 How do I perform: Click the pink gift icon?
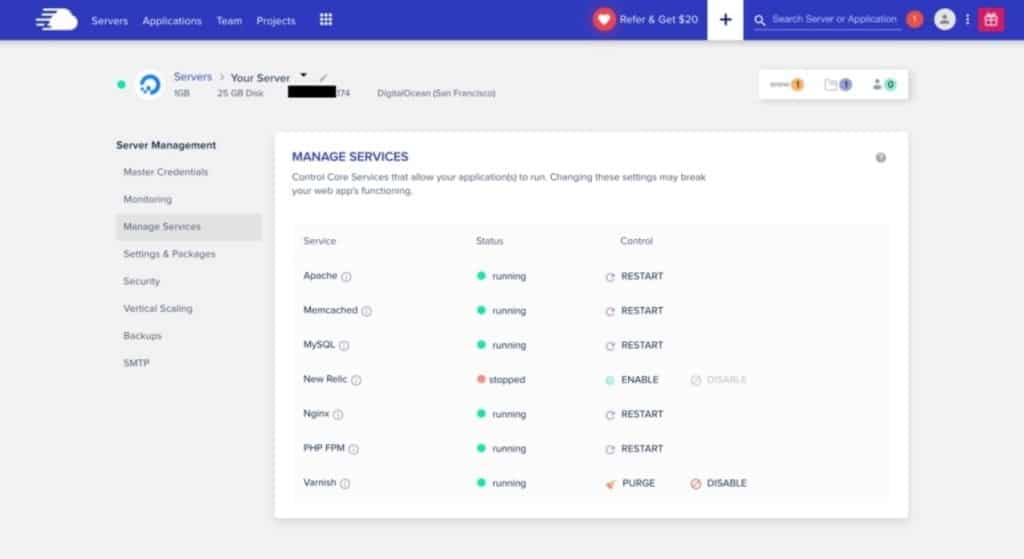(x=991, y=20)
